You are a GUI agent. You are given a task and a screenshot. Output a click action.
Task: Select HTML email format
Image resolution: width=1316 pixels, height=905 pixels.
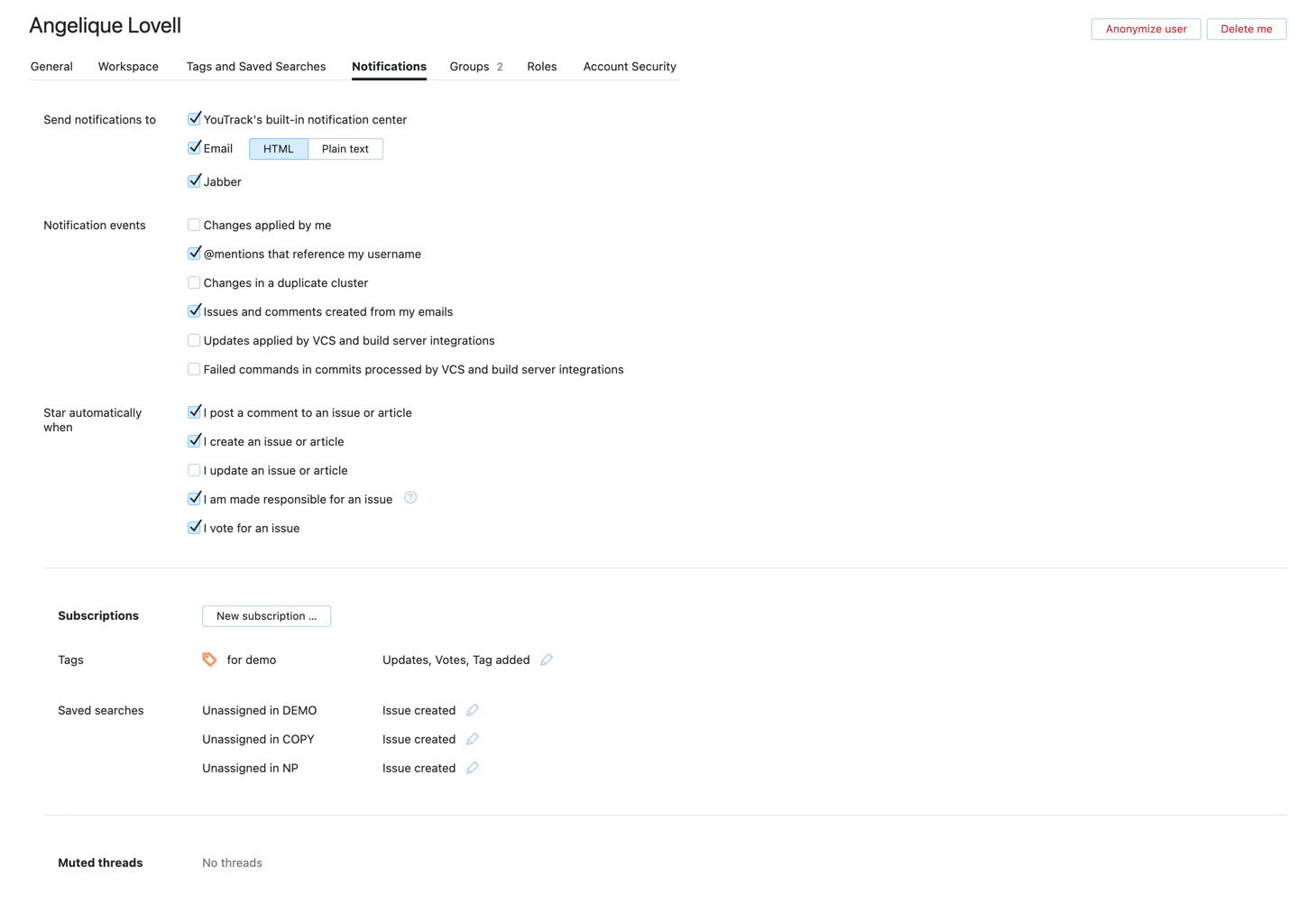[x=278, y=149]
